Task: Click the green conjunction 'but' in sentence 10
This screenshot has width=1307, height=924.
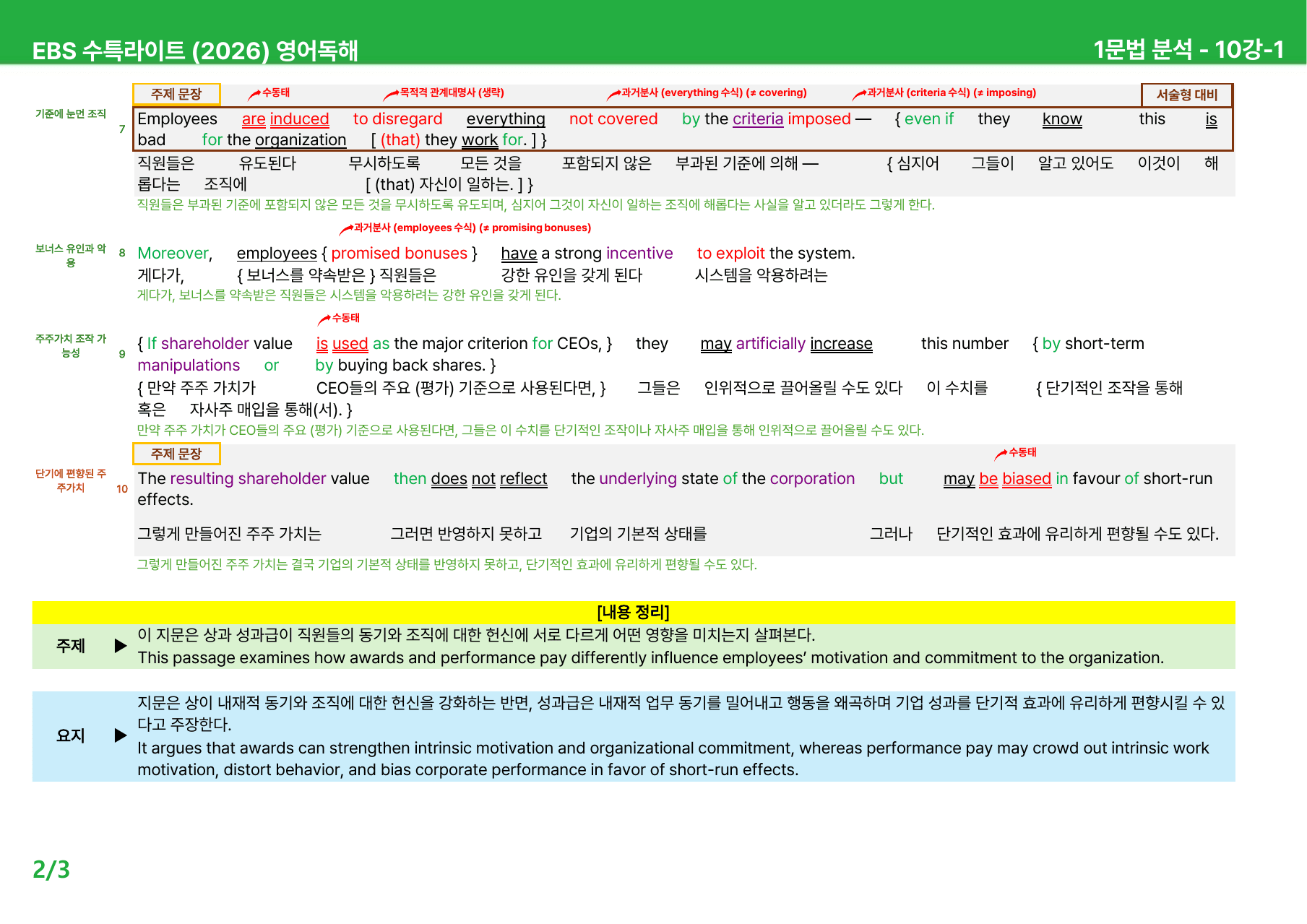Action: point(891,479)
